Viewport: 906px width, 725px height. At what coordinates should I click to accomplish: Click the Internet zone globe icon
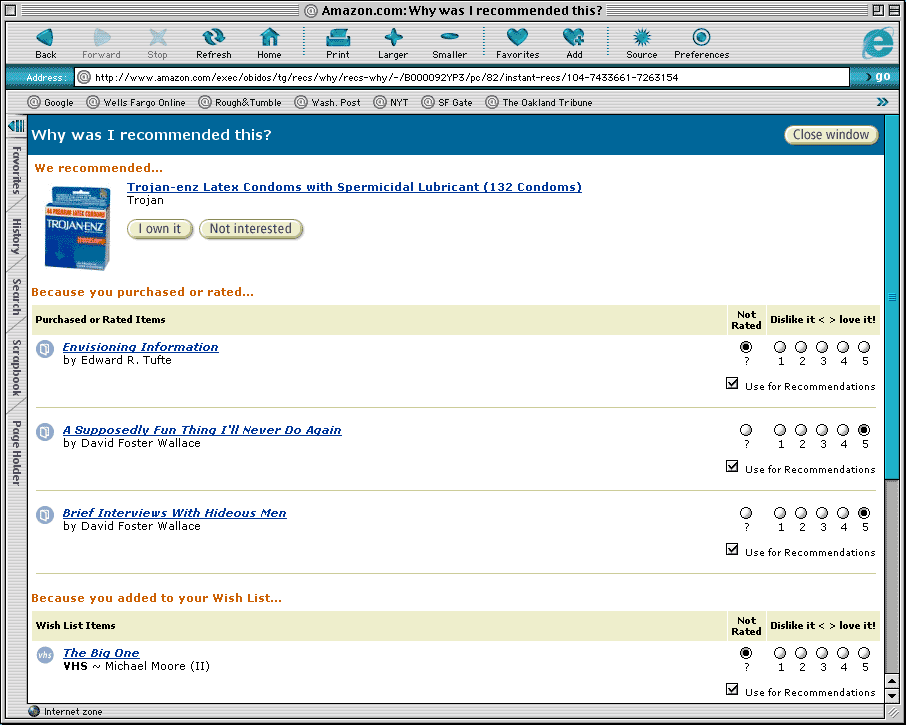34,711
